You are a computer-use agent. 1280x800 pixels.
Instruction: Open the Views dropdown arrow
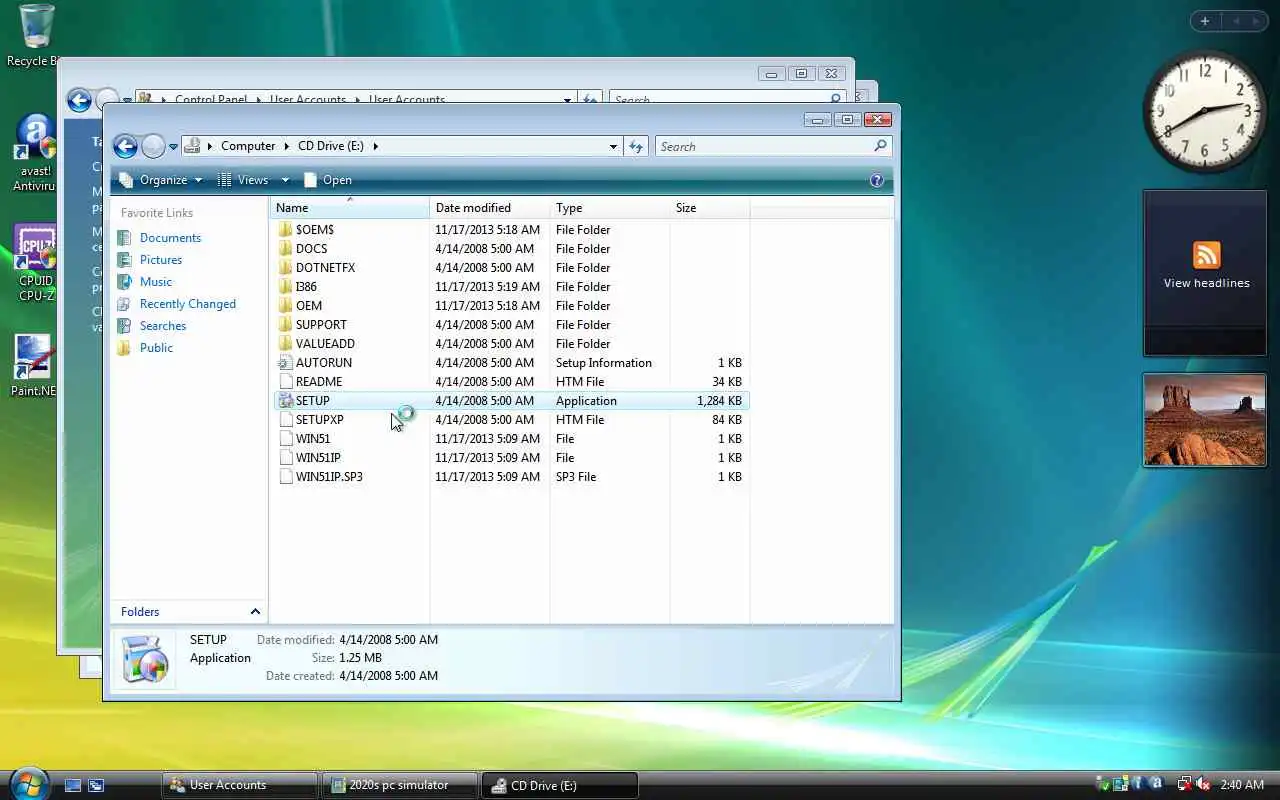[285, 180]
